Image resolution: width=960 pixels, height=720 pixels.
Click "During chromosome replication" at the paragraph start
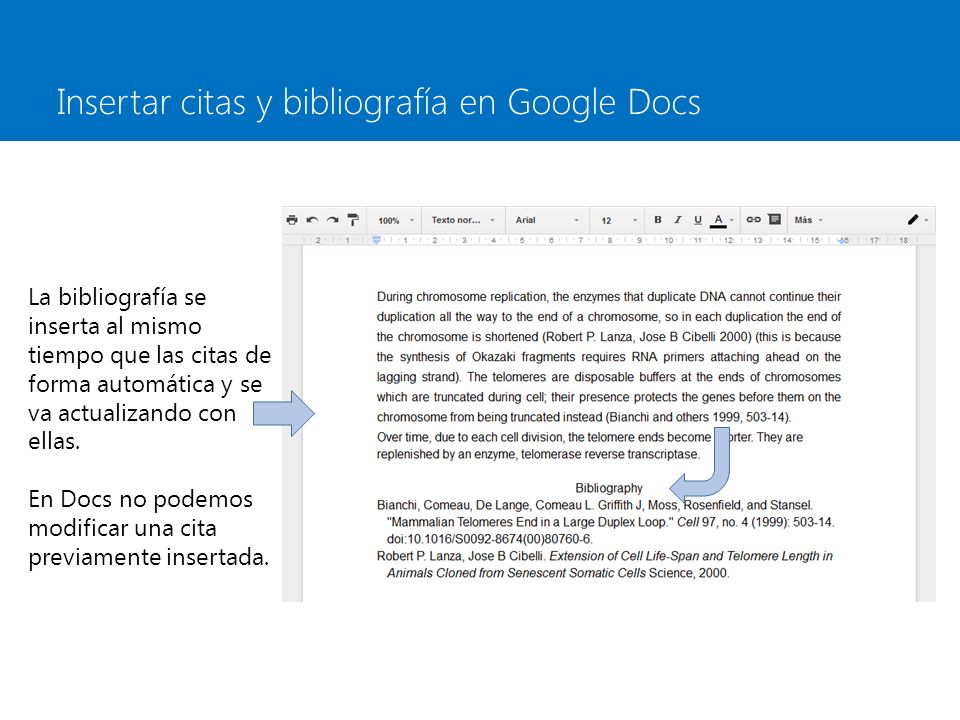[x=462, y=297]
